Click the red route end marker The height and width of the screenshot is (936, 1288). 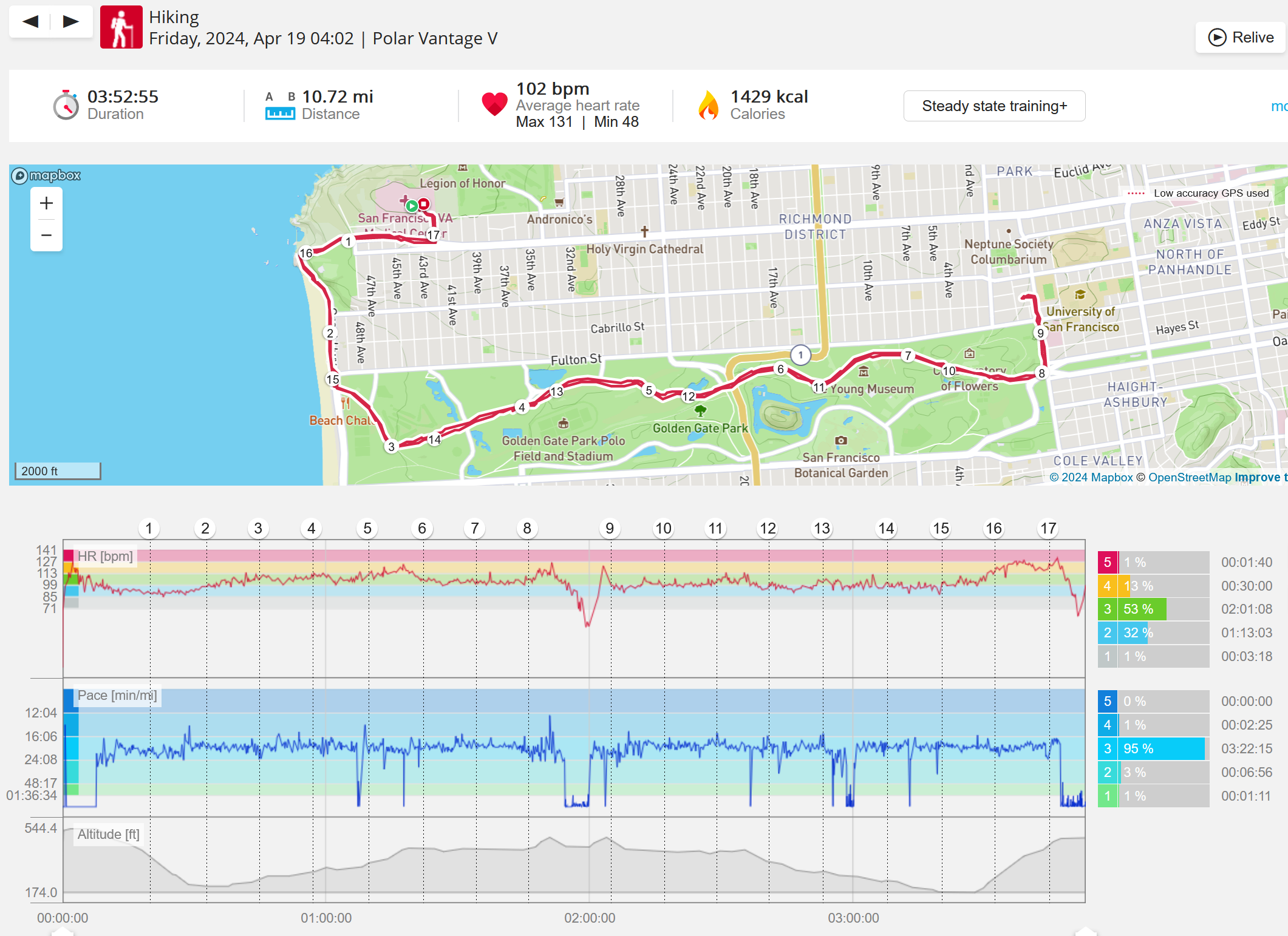tap(424, 204)
